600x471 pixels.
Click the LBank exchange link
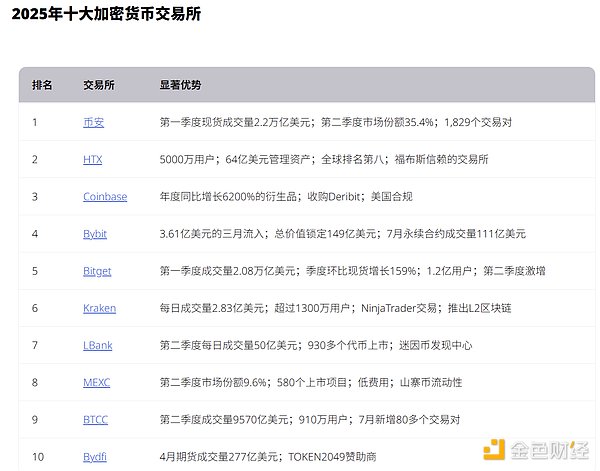point(97,345)
